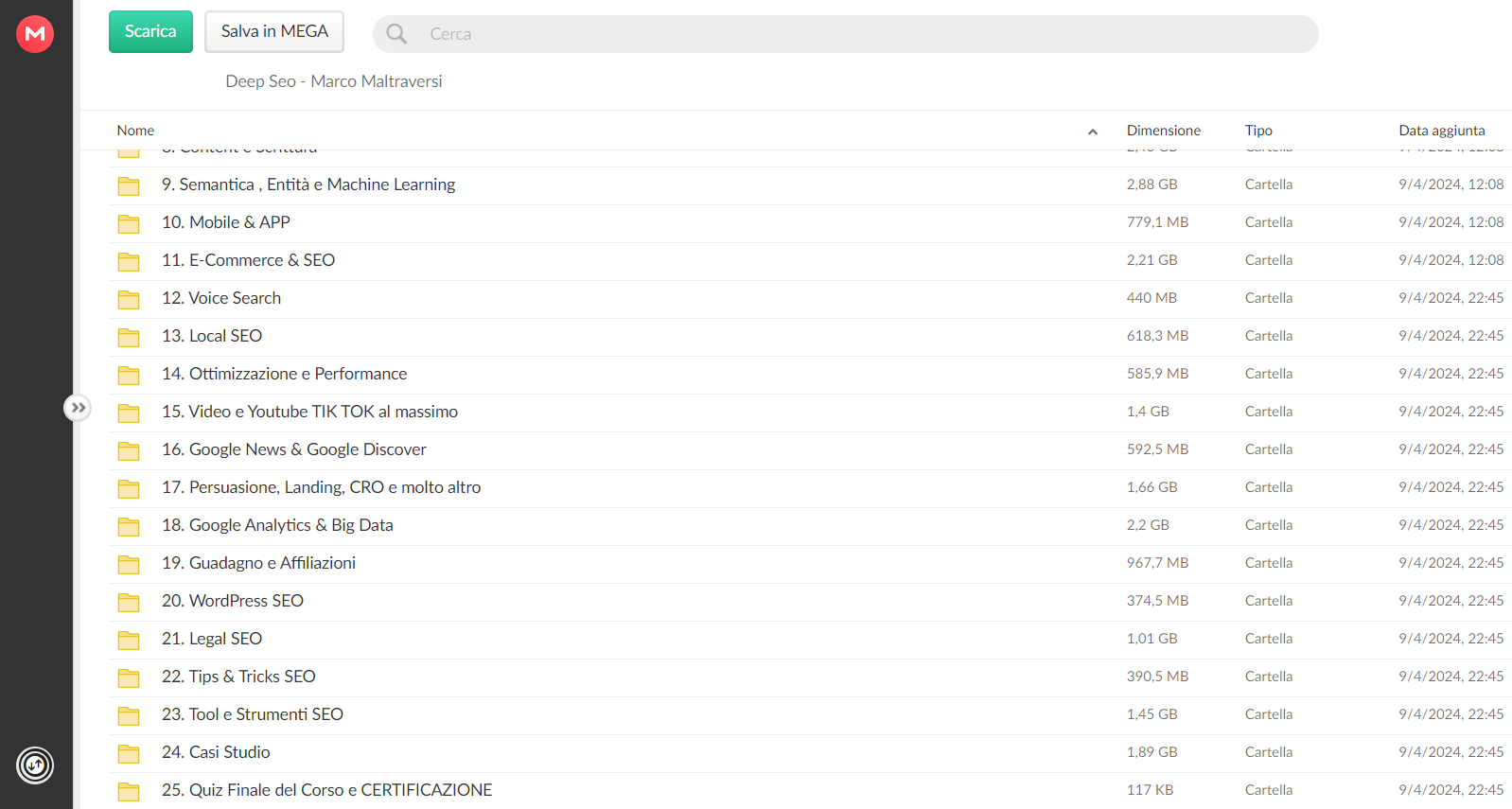Screen dimensions: 1512x809
Task: Click the 2,88 GB size value
Action: pyautogui.click(x=1152, y=185)
